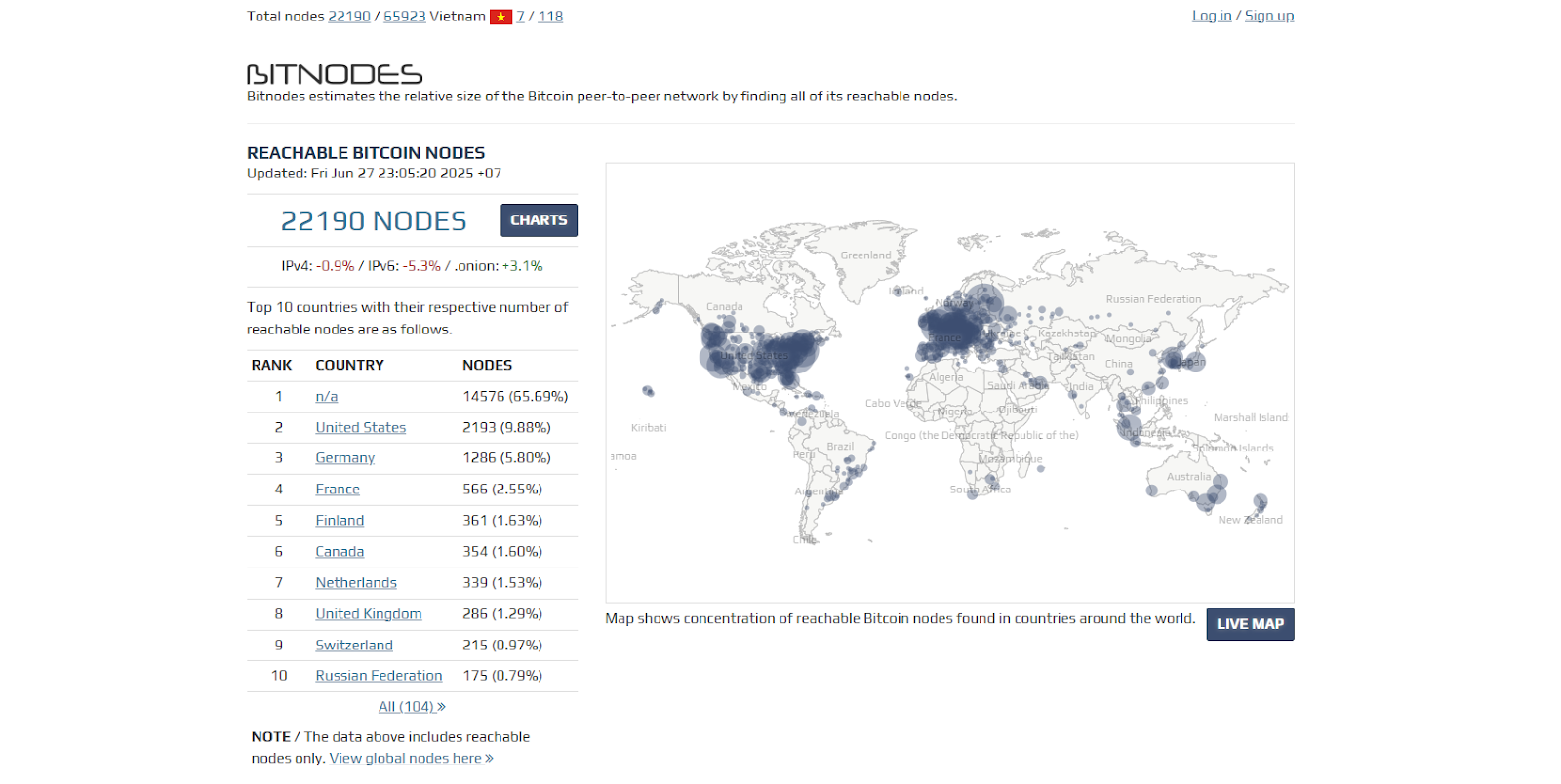Click the Australia label on map

(x=1188, y=477)
